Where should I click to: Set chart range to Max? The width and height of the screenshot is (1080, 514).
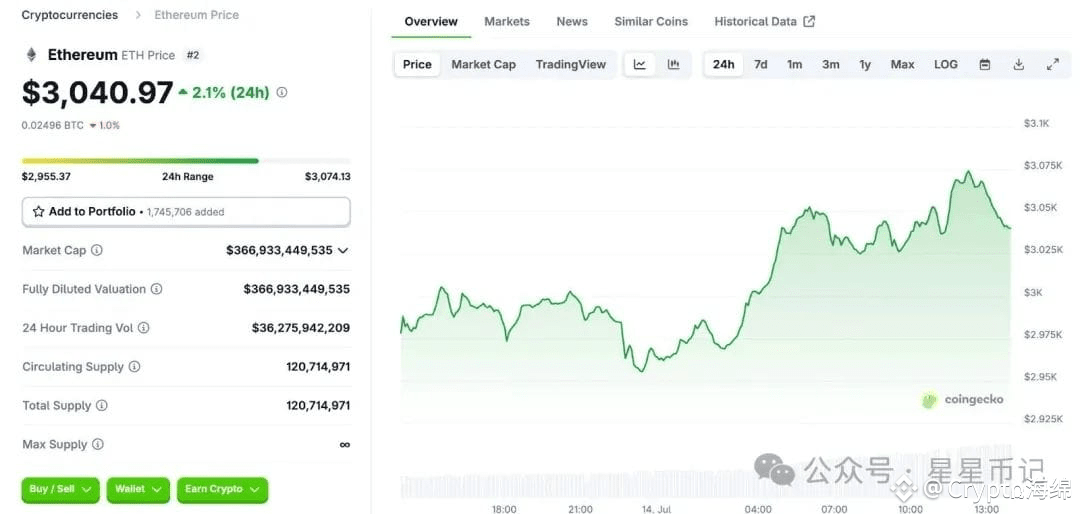click(902, 64)
